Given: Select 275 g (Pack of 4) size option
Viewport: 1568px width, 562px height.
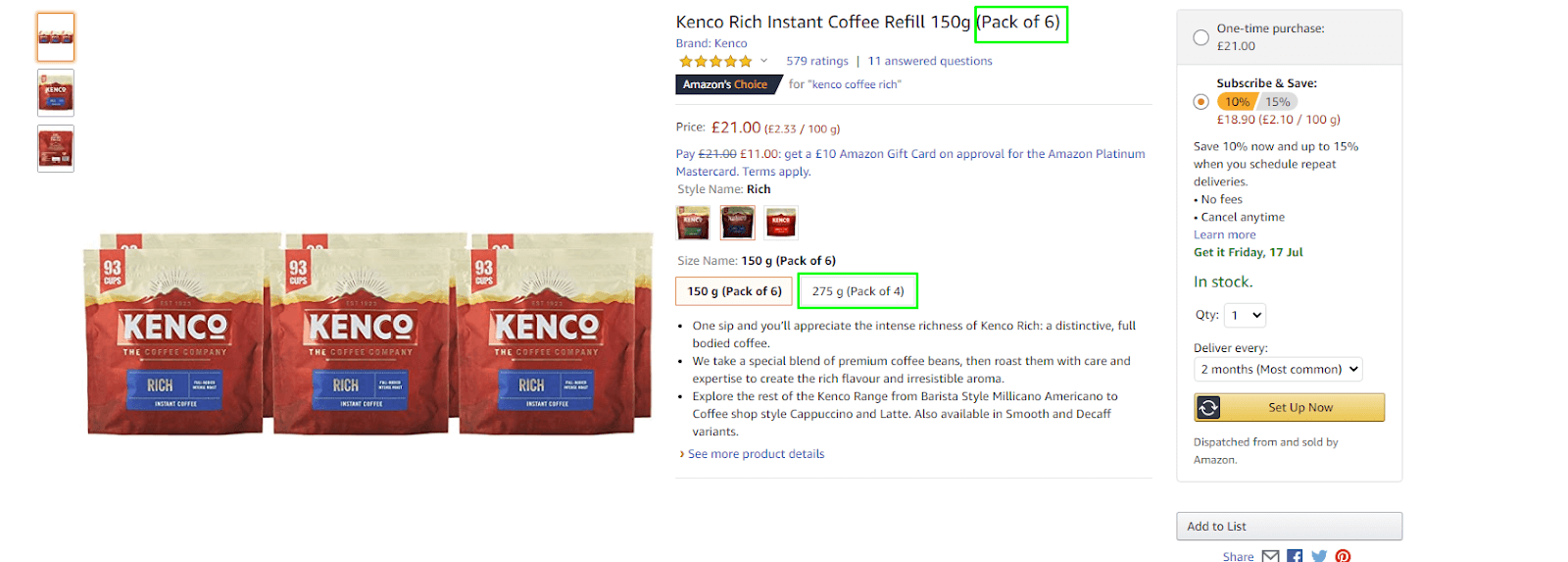Looking at the screenshot, I should coord(857,291).
